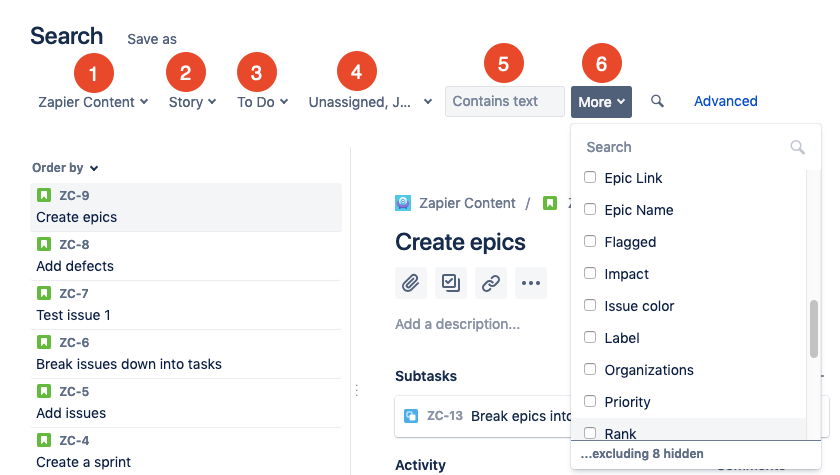Screen dimensions: 840x475
Task: Click the subtask icon next to ZC-13
Action: pyautogui.click(x=411, y=416)
